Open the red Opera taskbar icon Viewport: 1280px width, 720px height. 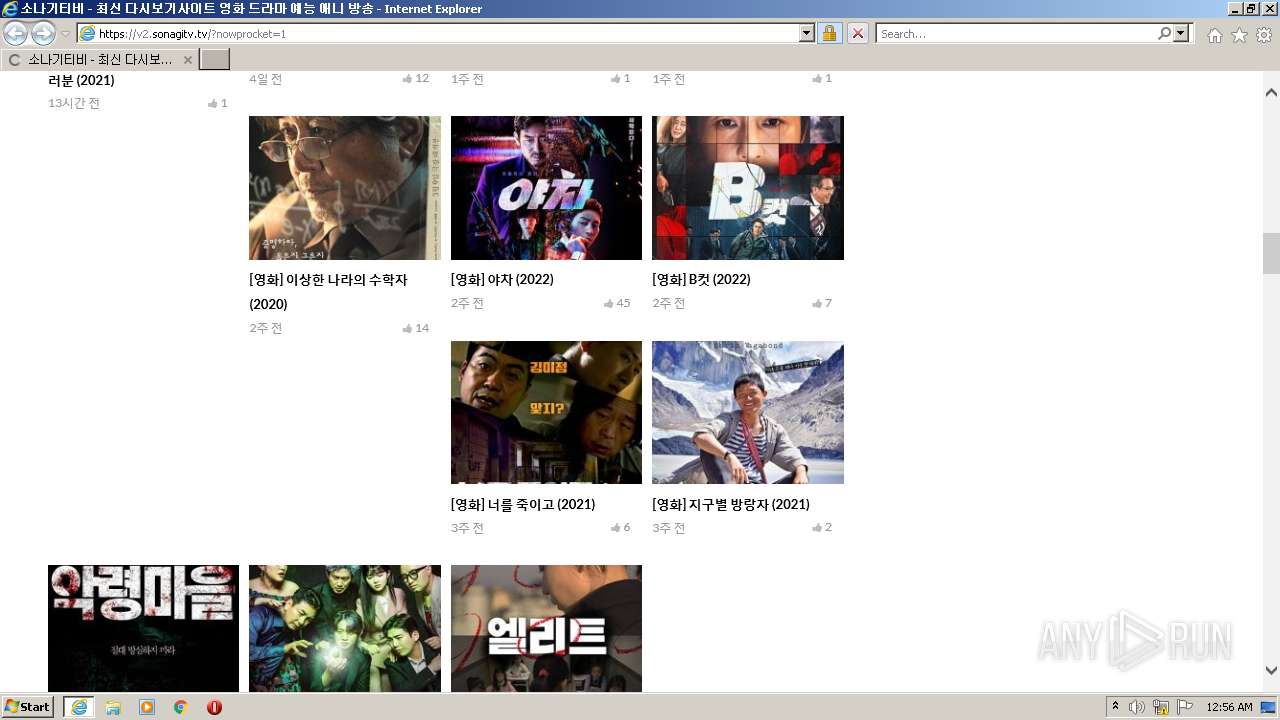coord(214,707)
